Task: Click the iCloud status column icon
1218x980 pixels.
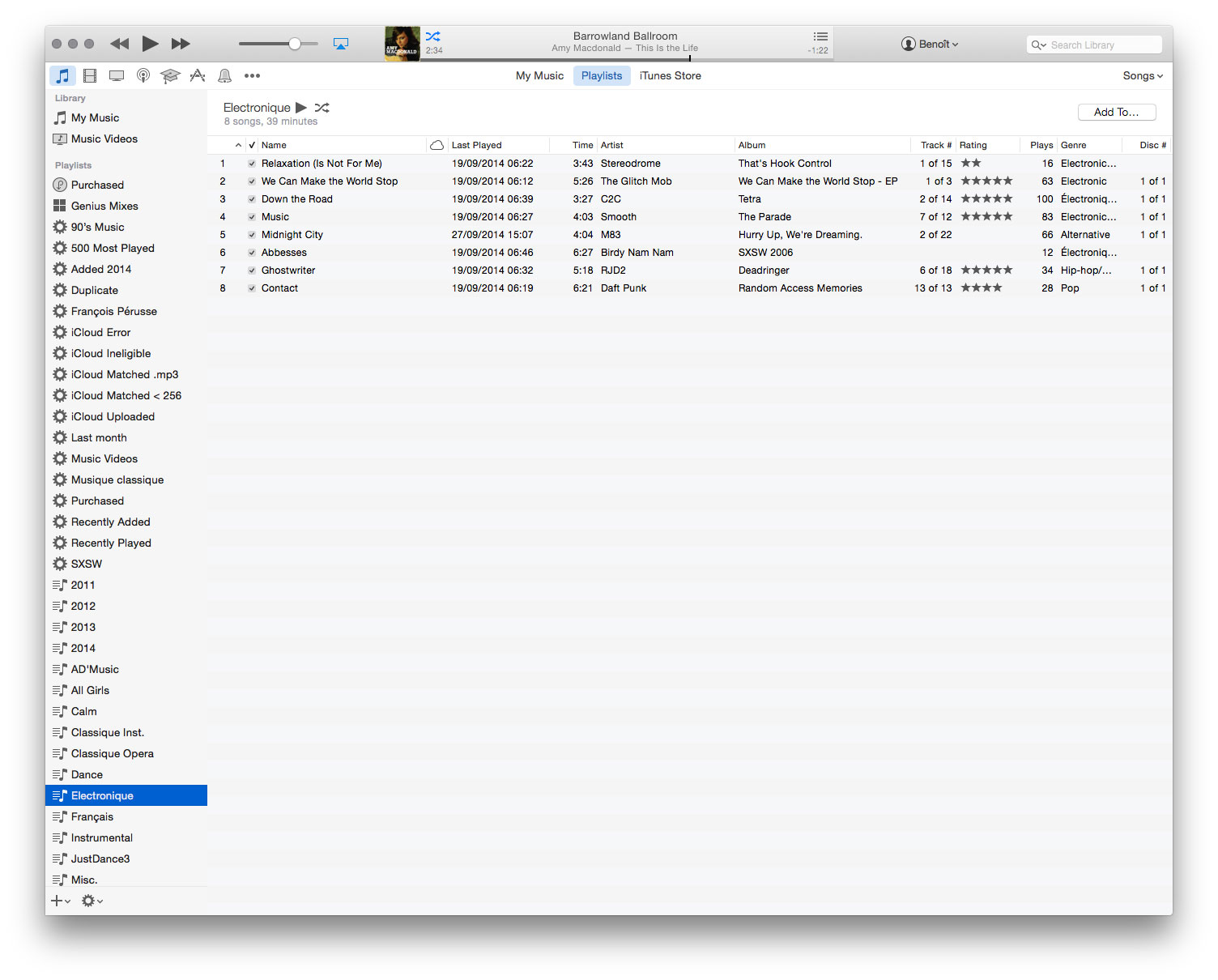Action: tap(437, 145)
